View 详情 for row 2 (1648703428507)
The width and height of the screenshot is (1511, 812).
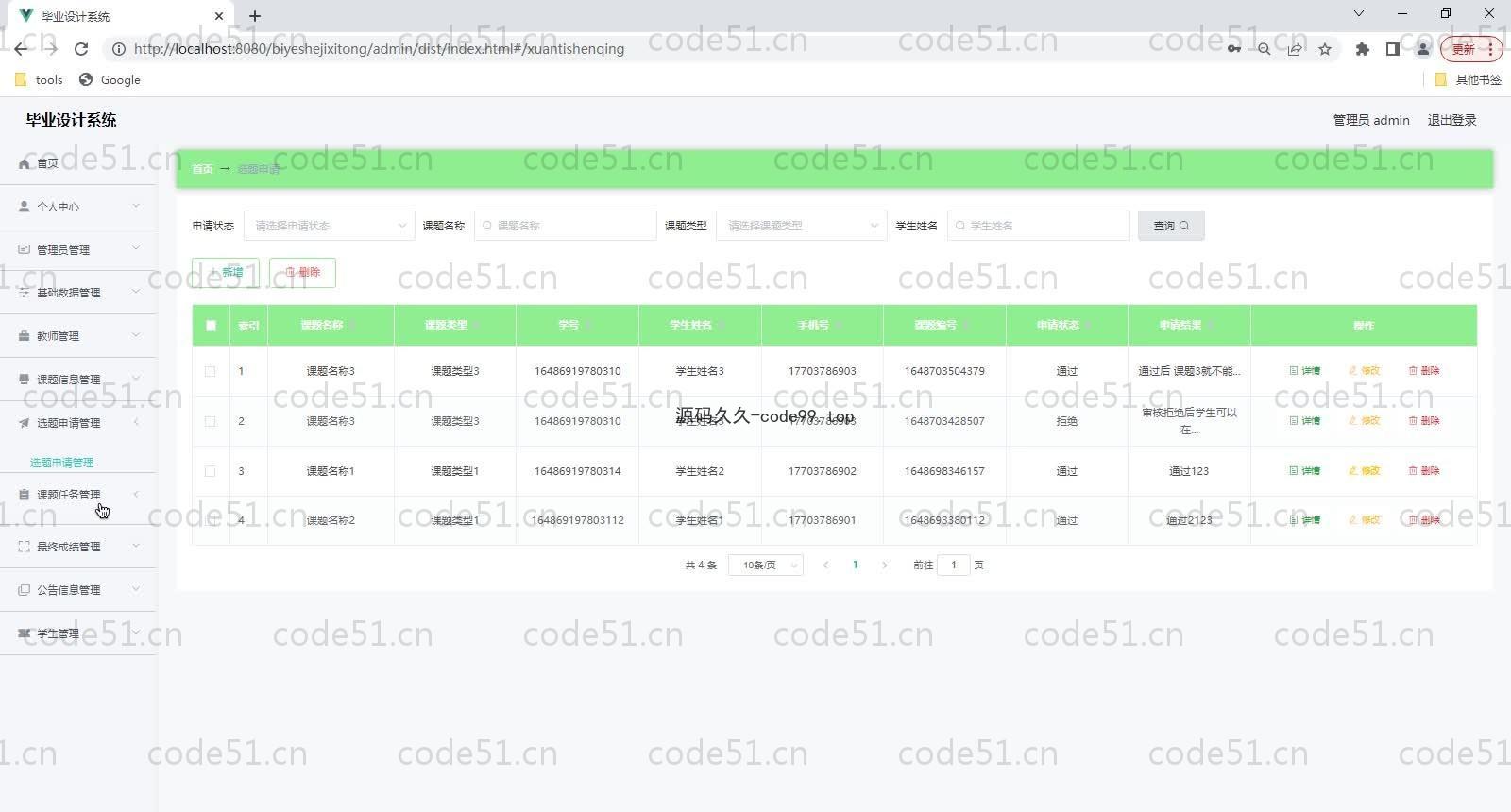coord(1305,421)
